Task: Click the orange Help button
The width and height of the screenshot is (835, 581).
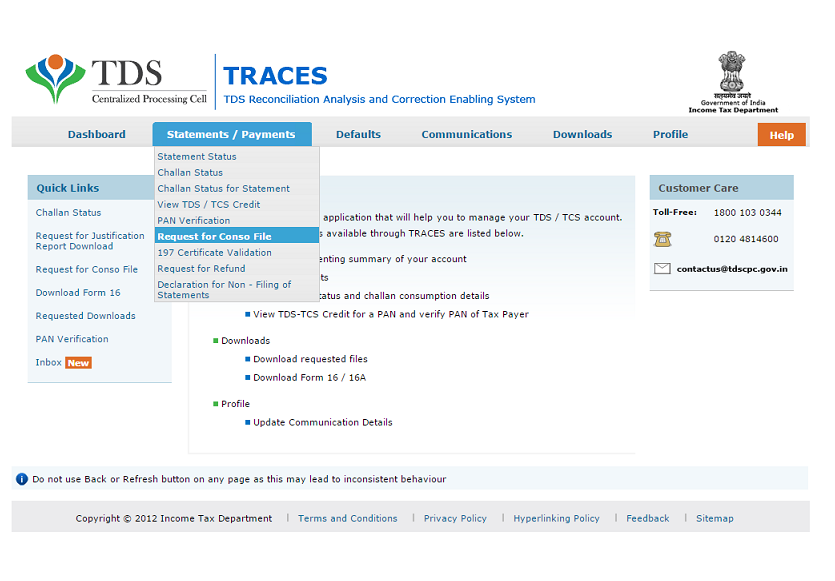Action: 781,134
